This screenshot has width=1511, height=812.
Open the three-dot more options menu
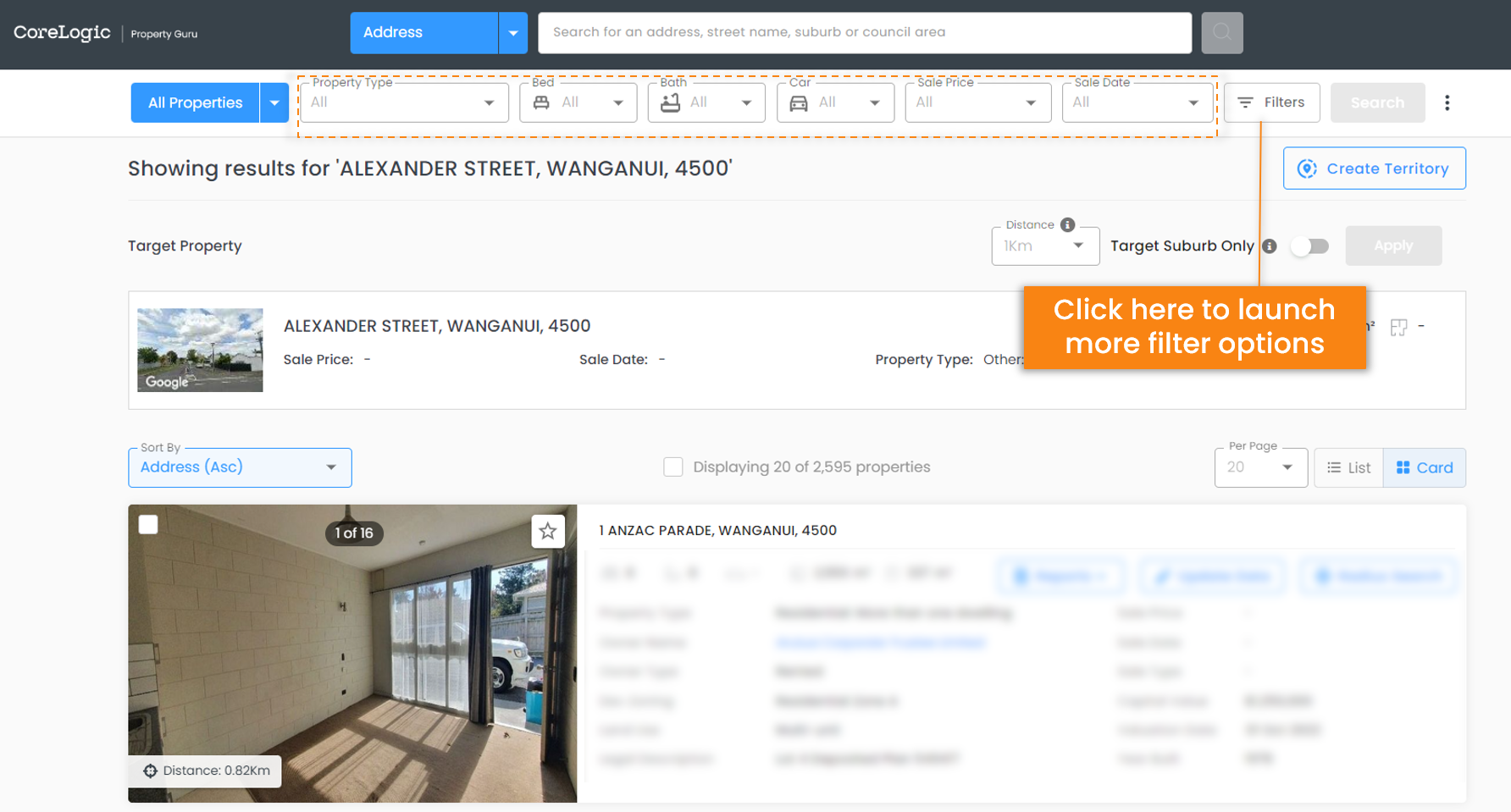tap(1447, 102)
